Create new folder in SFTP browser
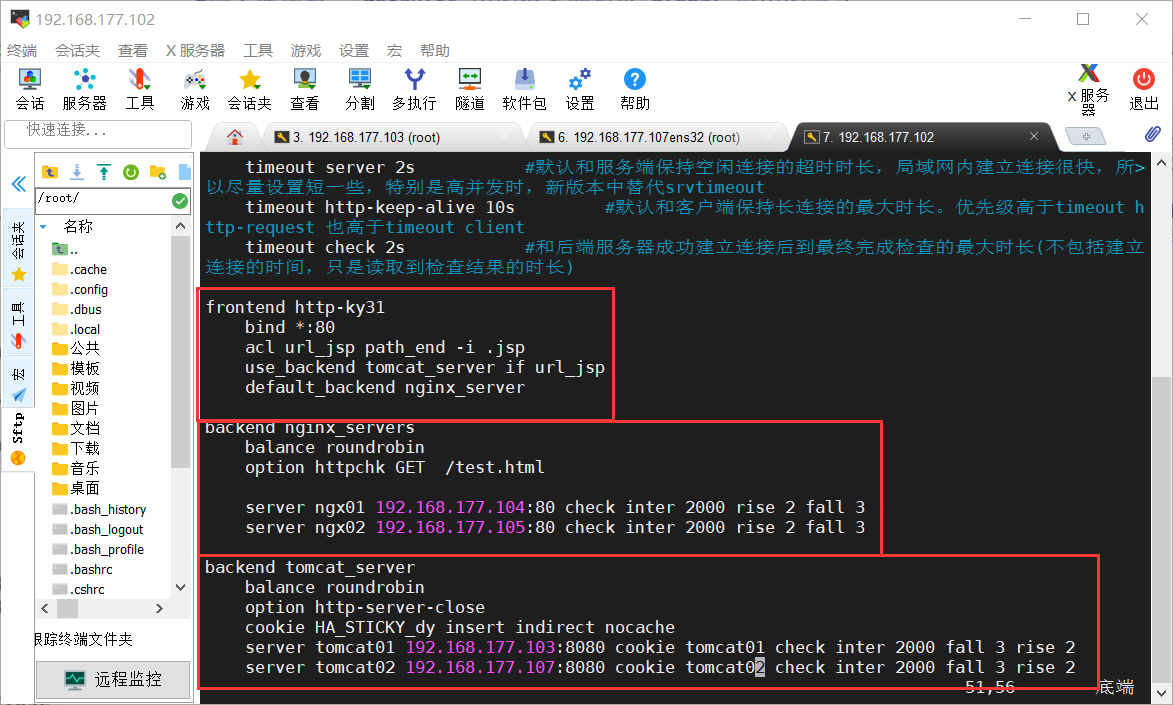The height and width of the screenshot is (705, 1173). [158, 172]
